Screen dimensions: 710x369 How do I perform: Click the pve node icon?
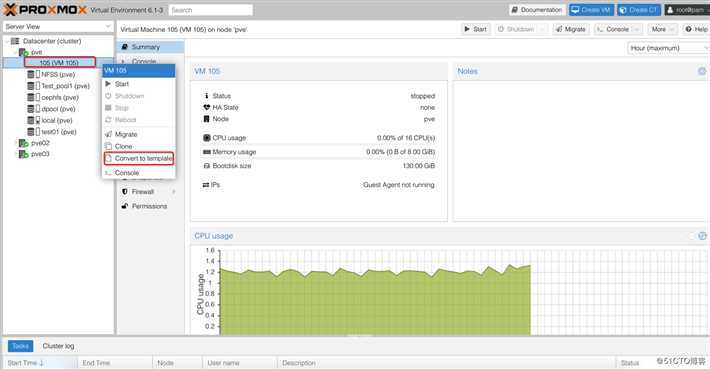coord(23,53)
